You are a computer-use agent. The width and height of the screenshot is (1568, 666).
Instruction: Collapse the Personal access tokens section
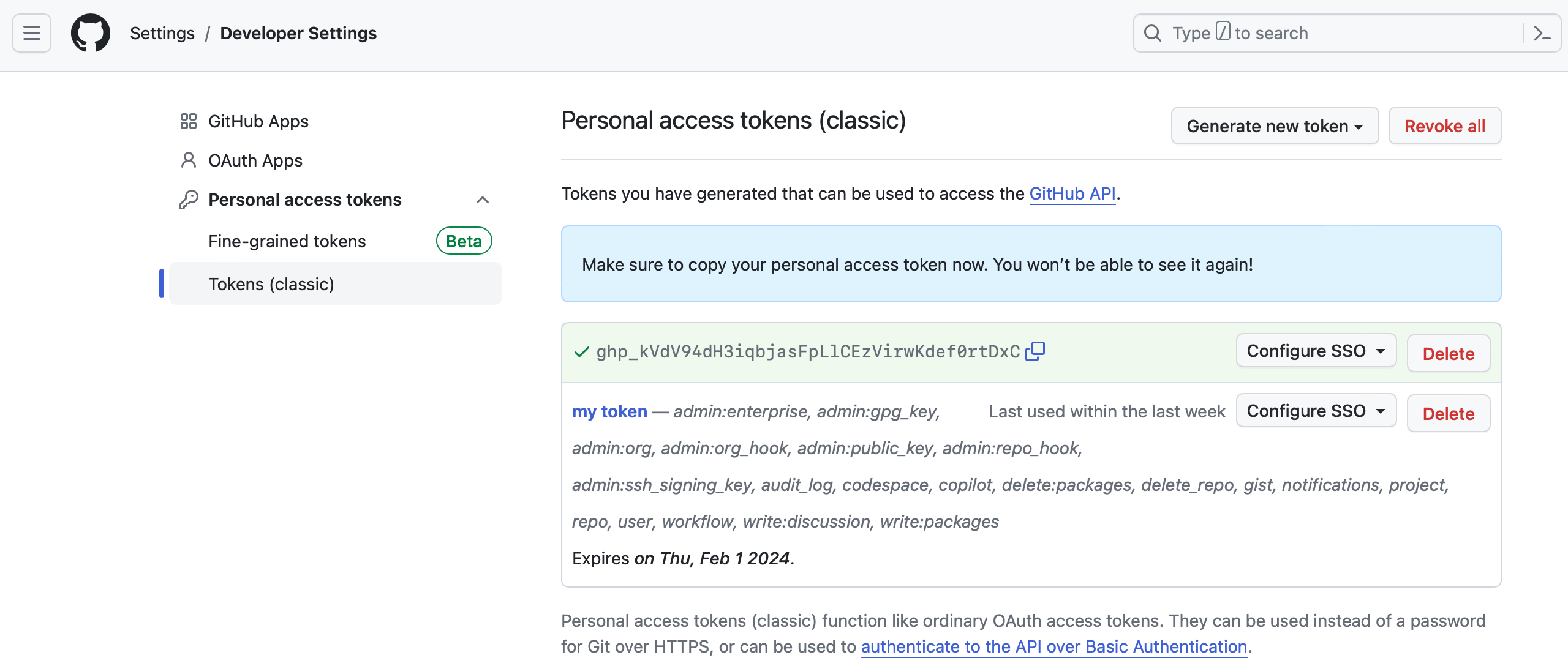(x=483, y=200)
